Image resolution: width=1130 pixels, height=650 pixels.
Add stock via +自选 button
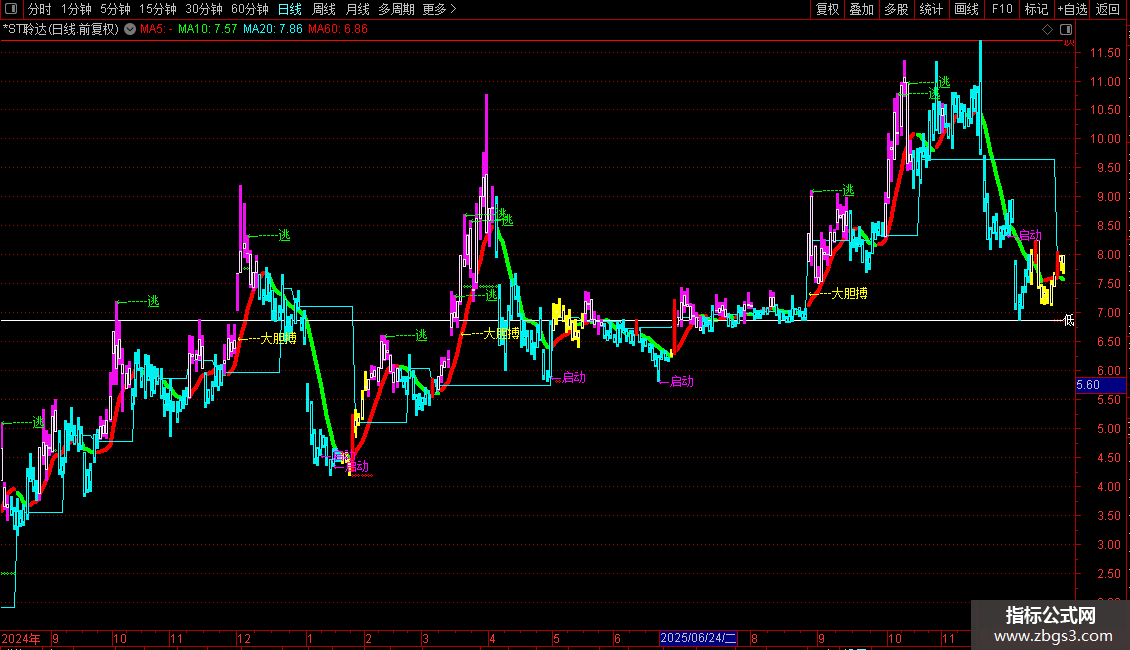(x=1072, y=9)
